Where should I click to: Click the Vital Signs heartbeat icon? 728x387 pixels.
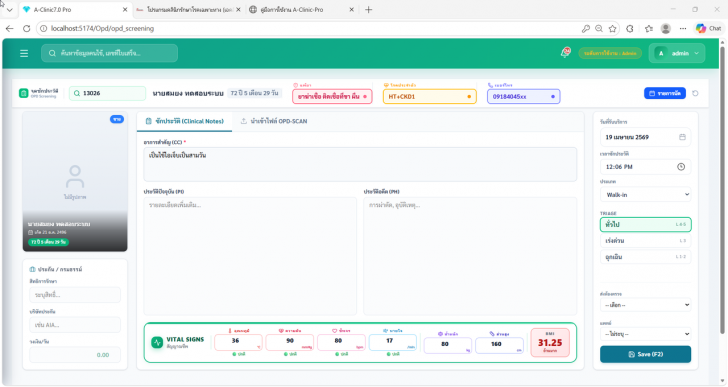coord(157,342)
